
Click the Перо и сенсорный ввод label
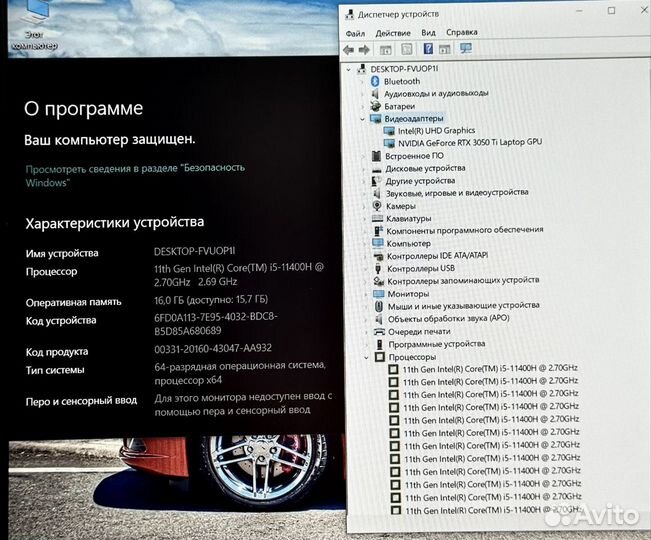pyautogui.click(x=81, y=401)
